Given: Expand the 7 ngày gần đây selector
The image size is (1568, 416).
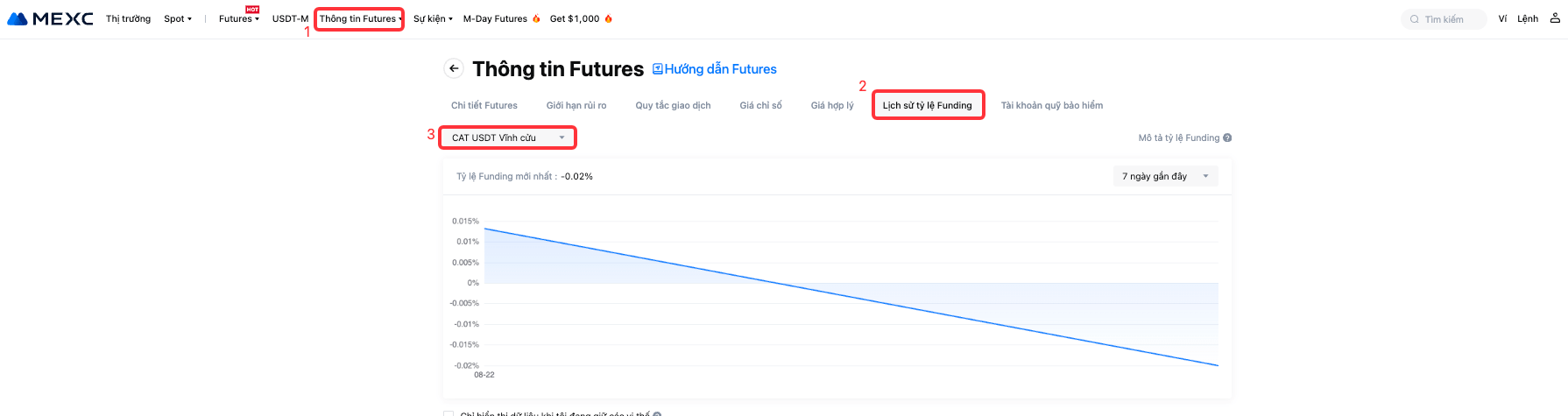Looking at the screenshot, I should coord(1165,176).
